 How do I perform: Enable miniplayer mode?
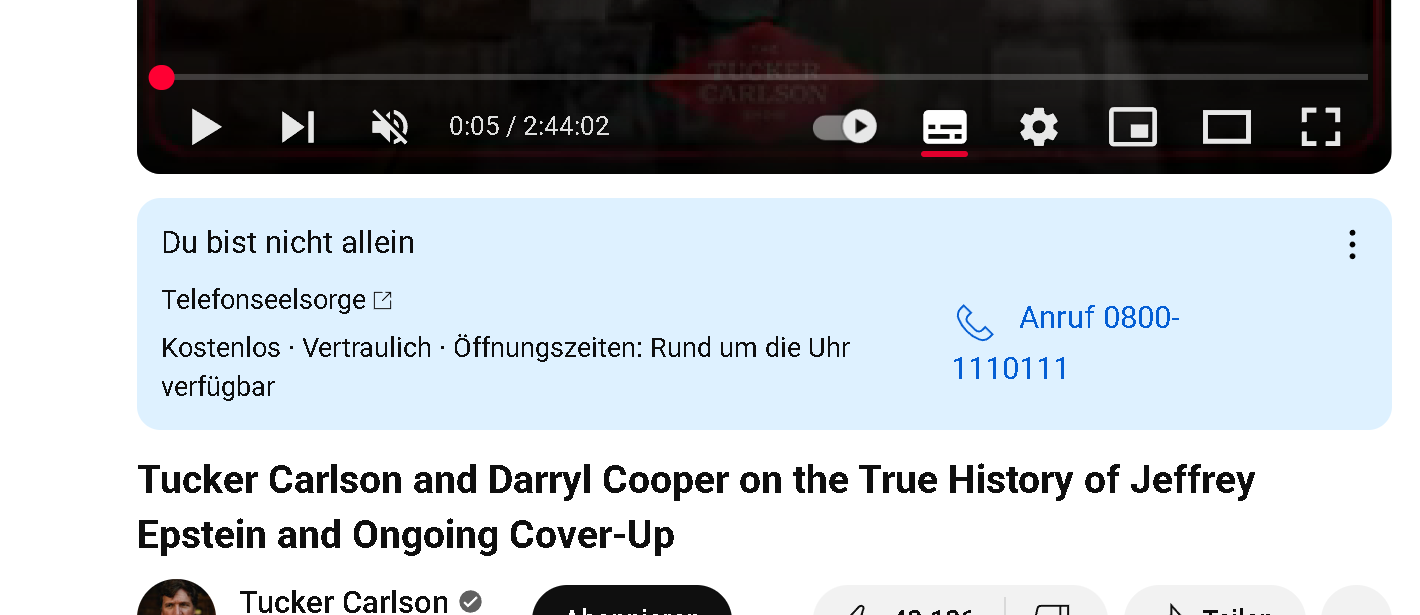[1133, 127]
